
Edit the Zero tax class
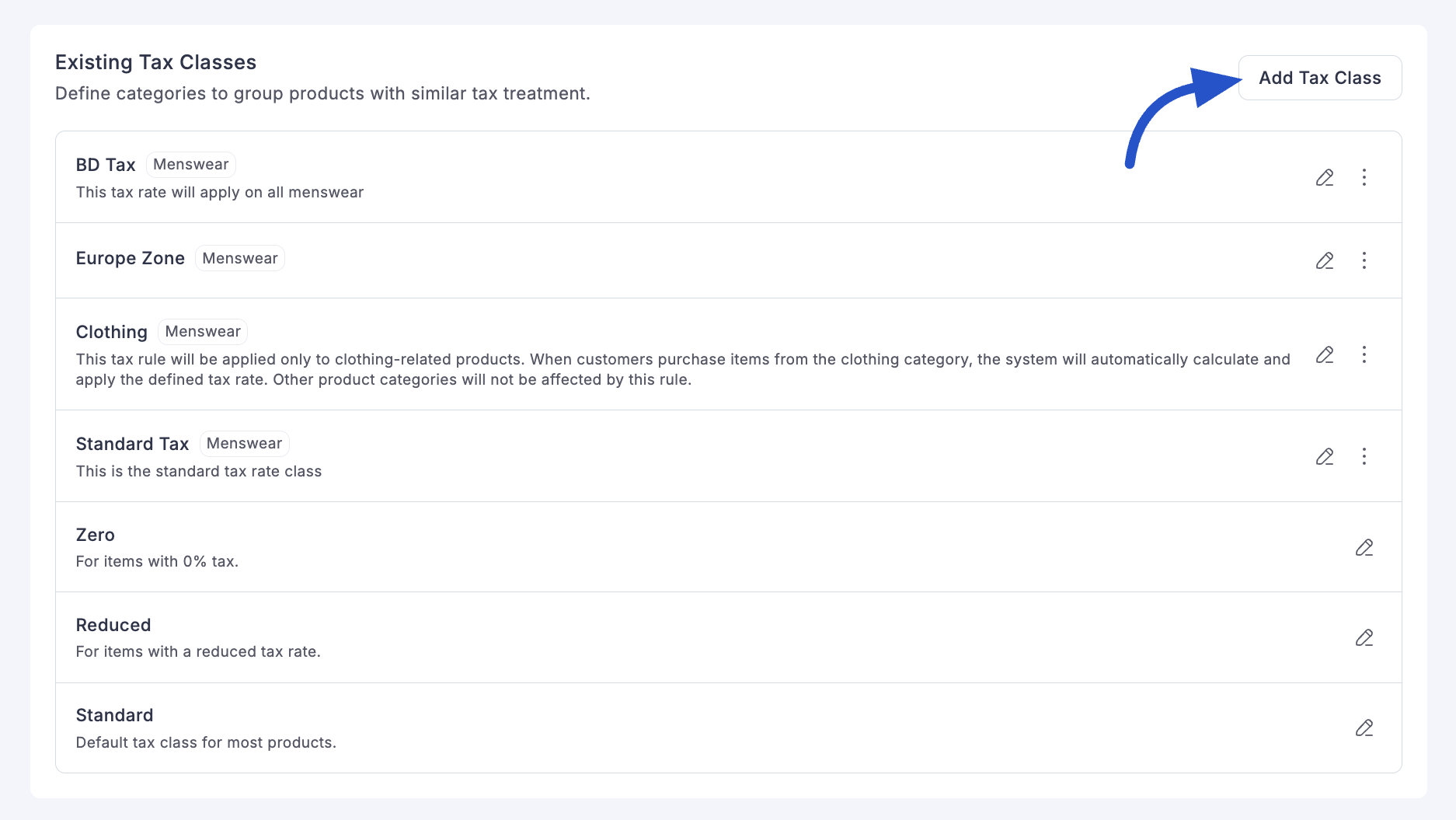(x=1365, y=547)
